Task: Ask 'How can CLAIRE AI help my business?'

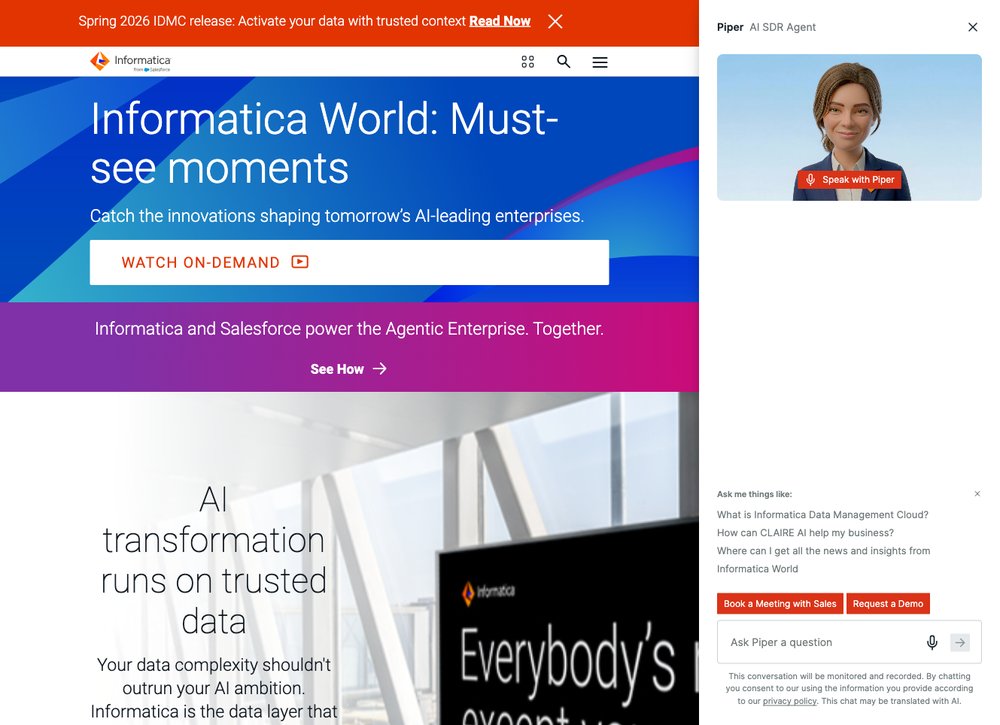Action: pyautogui.click(x=805, y=532)
